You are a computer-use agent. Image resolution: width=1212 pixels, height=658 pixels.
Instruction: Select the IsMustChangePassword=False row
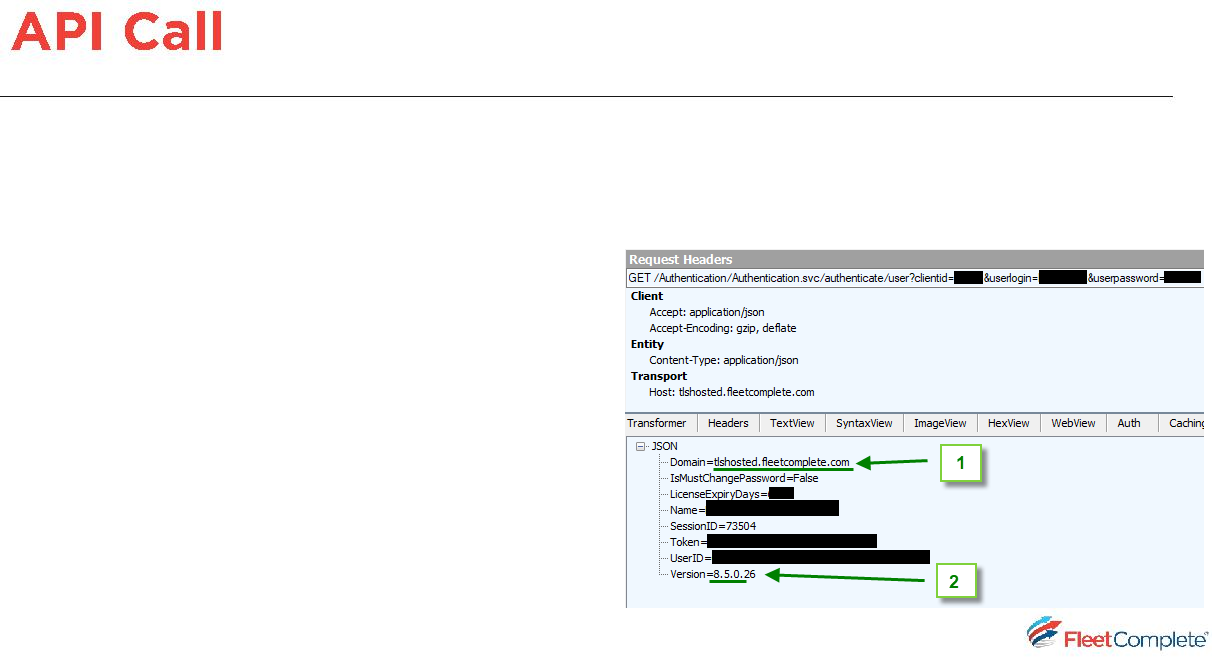point(744,478)
